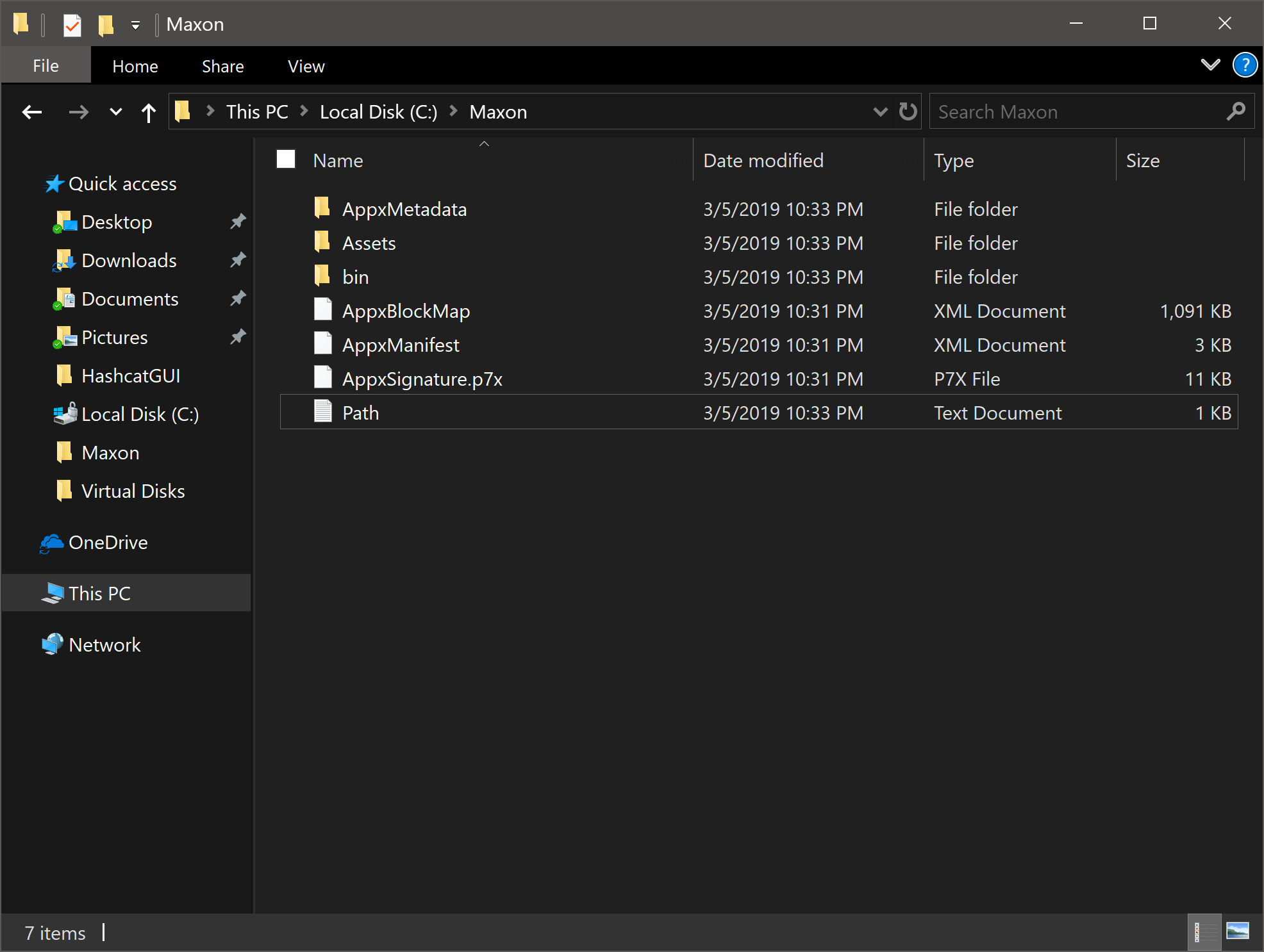This screenshot has height=952, width=1264.
Task: Switch to the Home ribbon tab
Action: tap(135, 66)
